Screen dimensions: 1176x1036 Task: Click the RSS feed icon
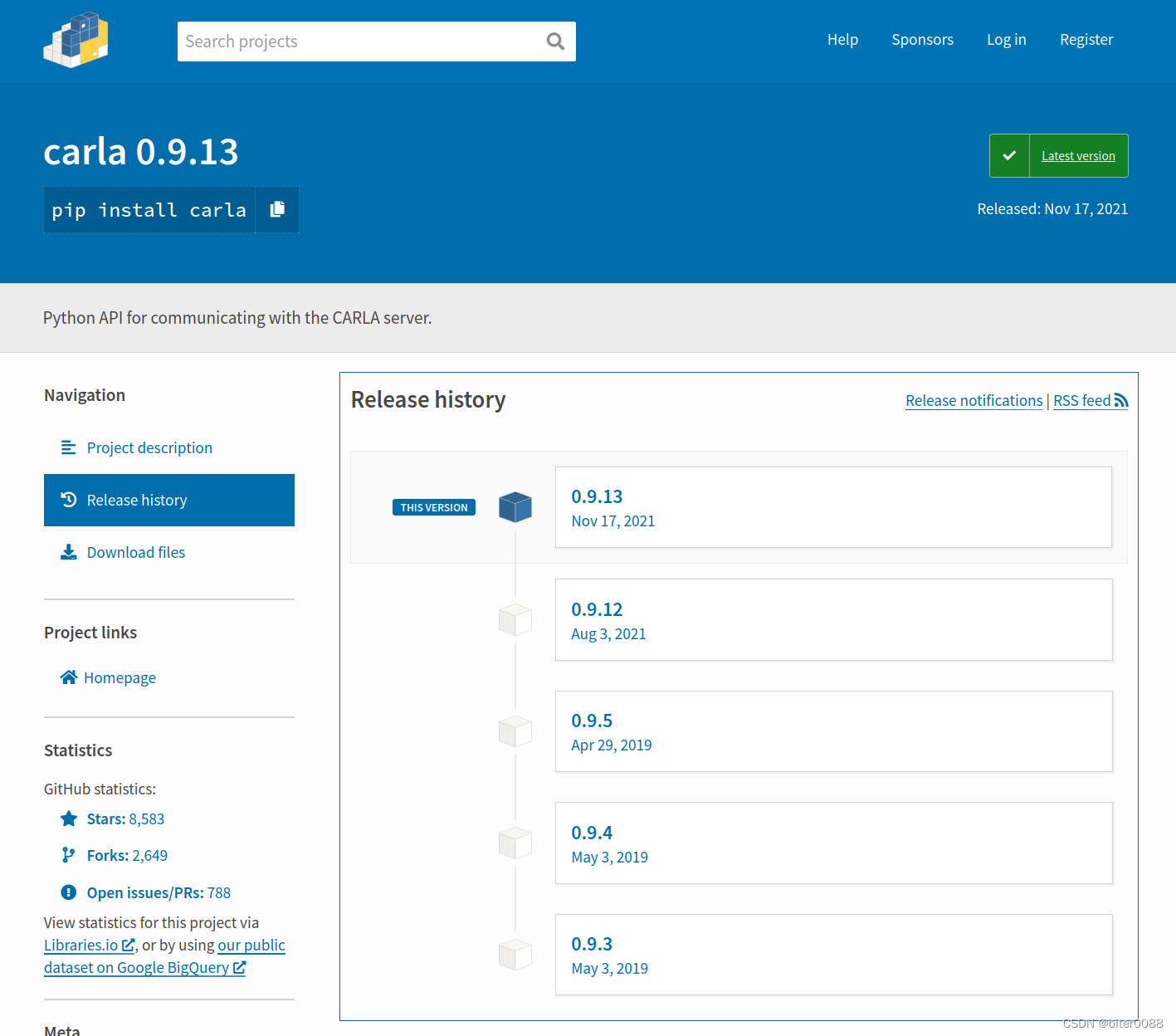pyautogui.click(x=1121, y=401)
